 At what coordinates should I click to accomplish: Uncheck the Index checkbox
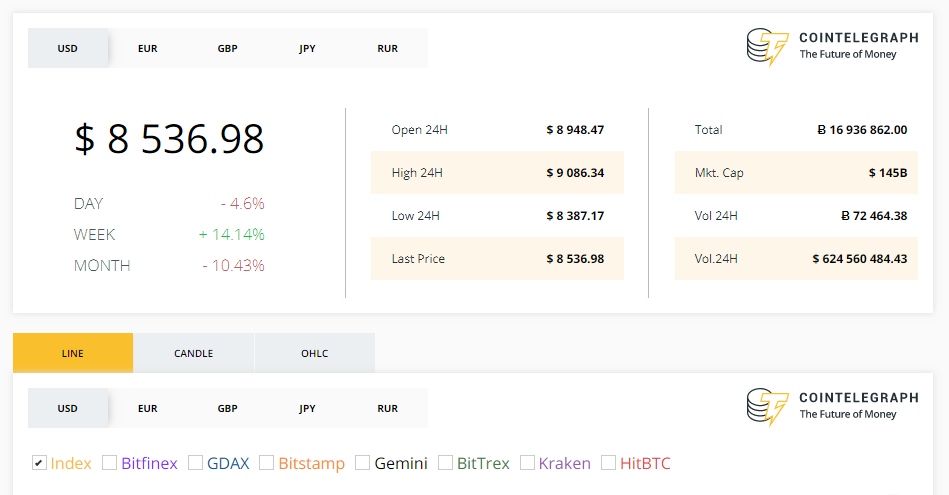(x=39, y=463)
